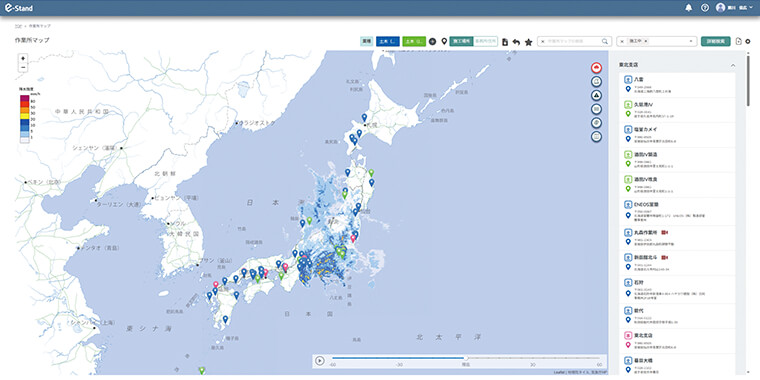The image size is (760, 380).
Task: Select the 石狩 worksite entry
Action: (677, 290)
